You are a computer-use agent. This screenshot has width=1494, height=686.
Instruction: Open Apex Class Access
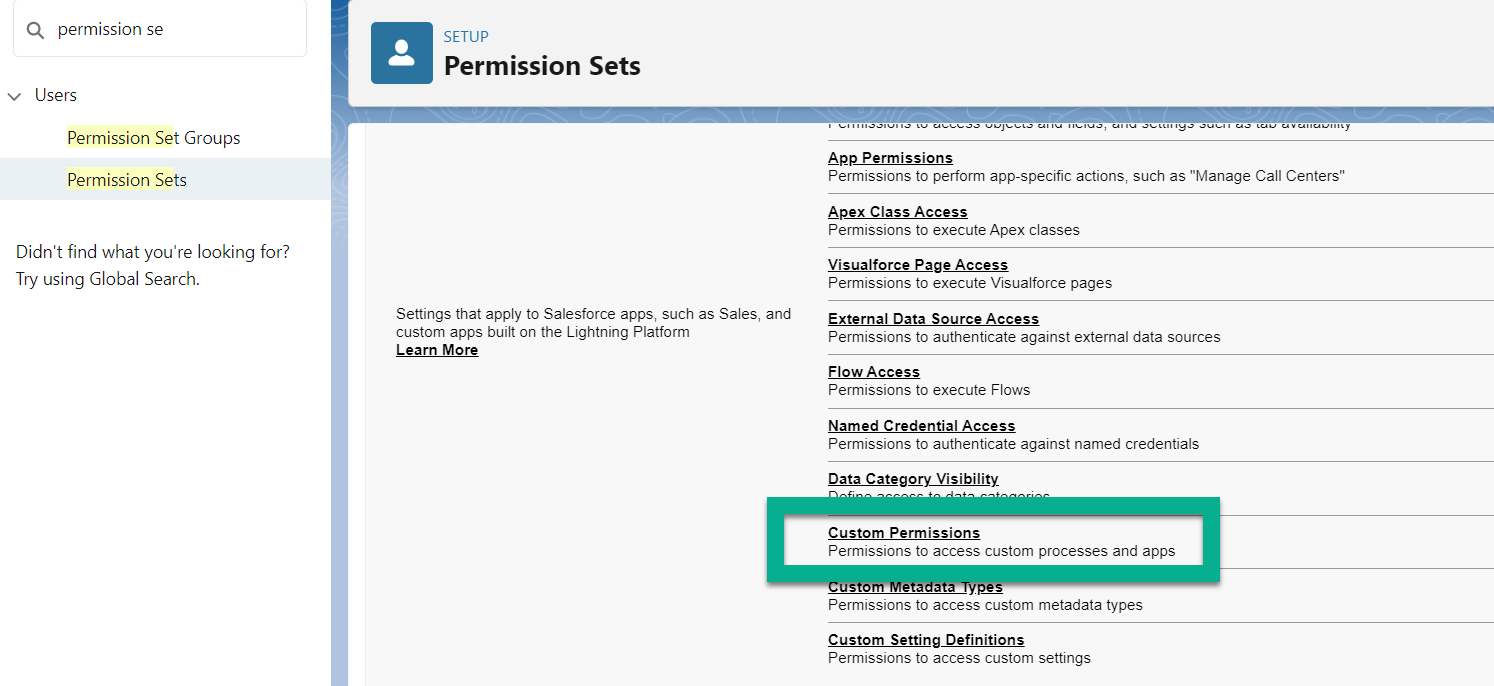point(897,211)
